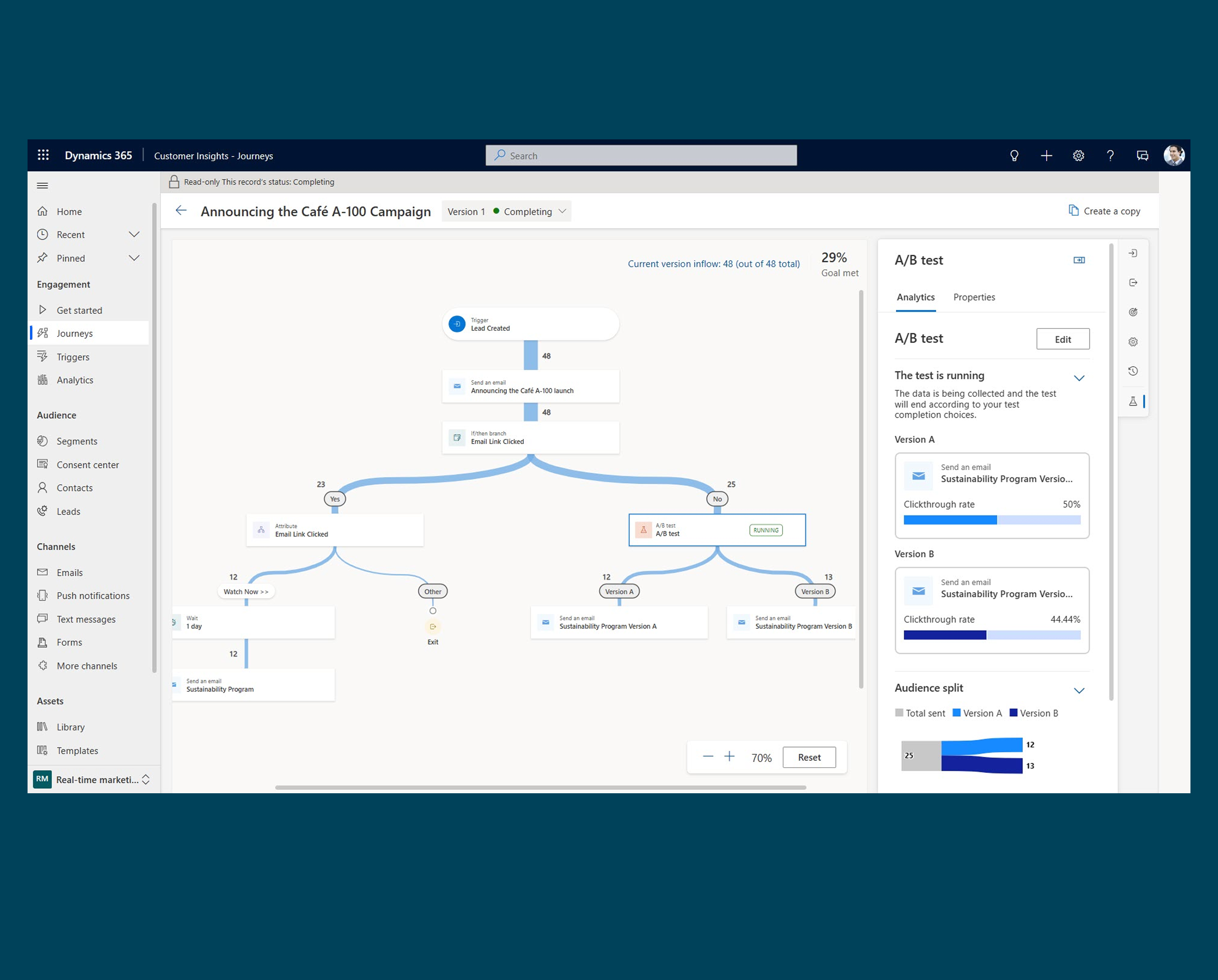The image size is (1218, 980).
Task: Open the settings gear in top bar
Action: 1078,156
